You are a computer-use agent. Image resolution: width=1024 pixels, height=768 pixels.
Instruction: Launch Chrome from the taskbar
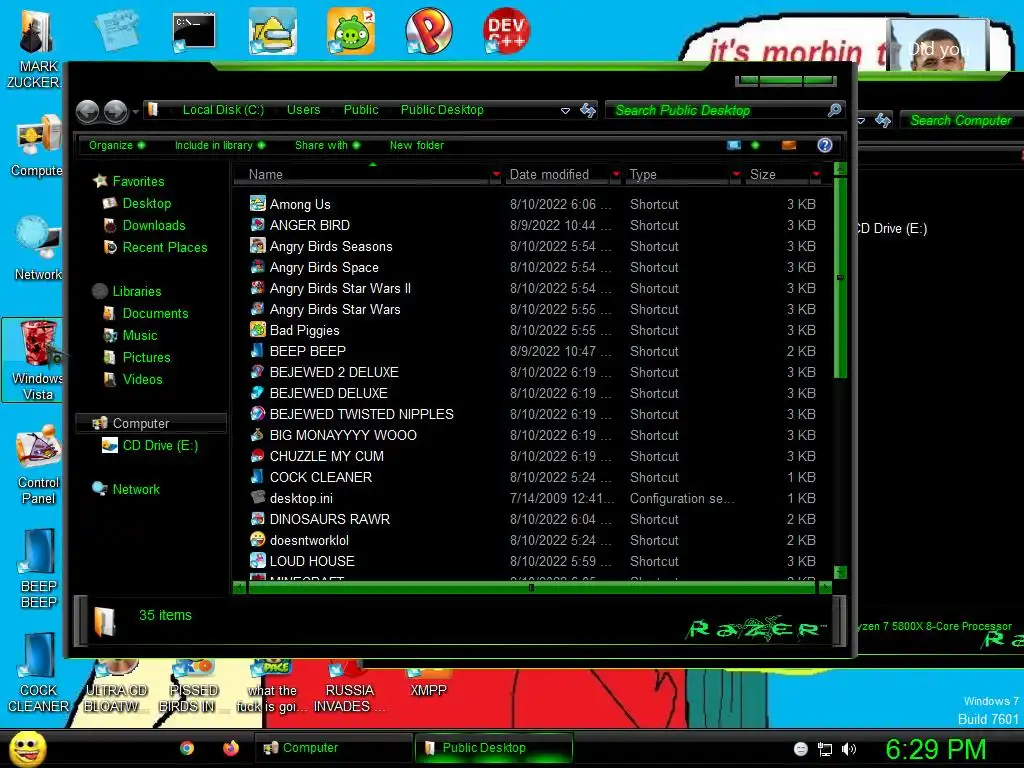(x=187, y=748)
